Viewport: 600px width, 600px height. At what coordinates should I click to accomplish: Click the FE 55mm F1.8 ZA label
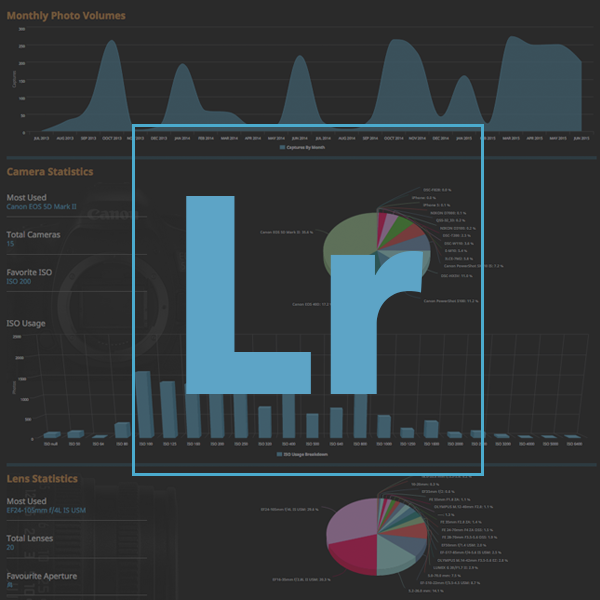(450, 499)
